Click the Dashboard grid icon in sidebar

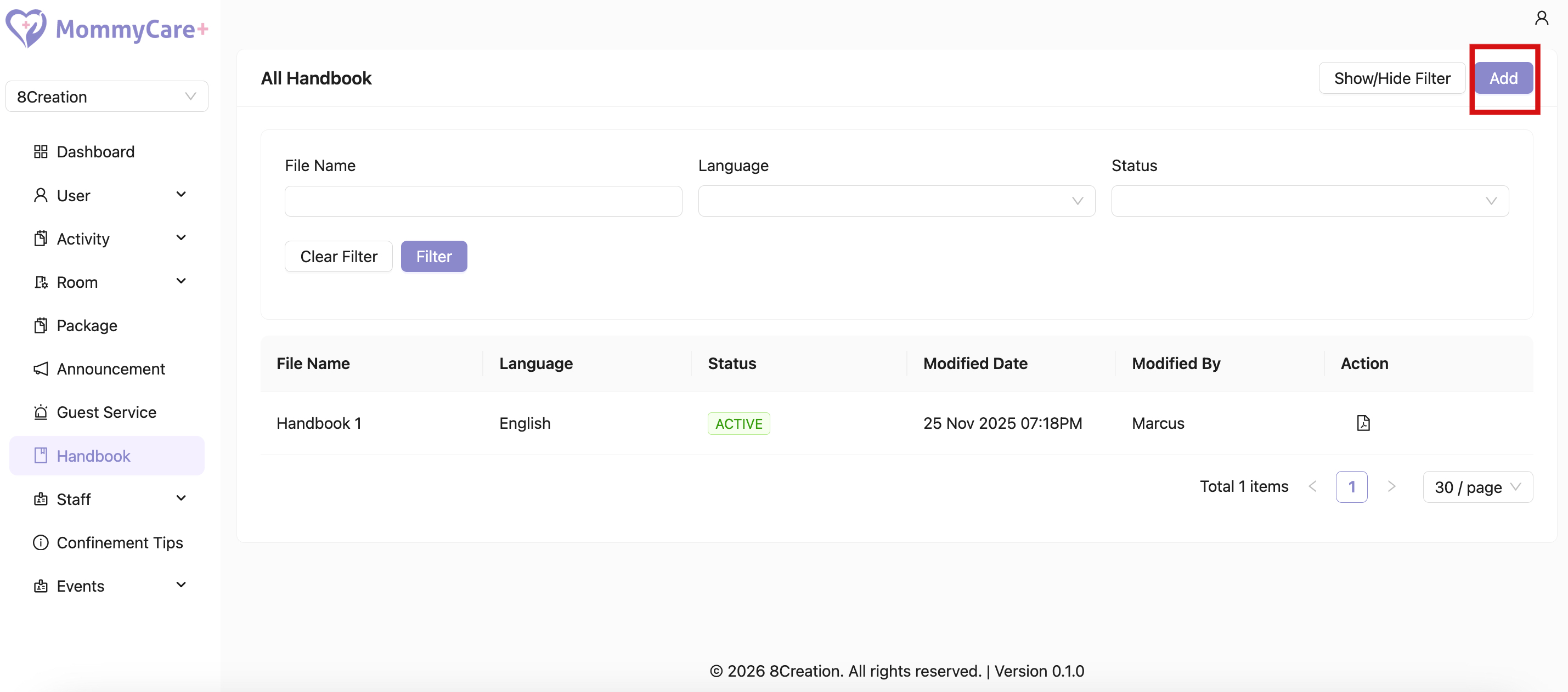click(41, 151)
